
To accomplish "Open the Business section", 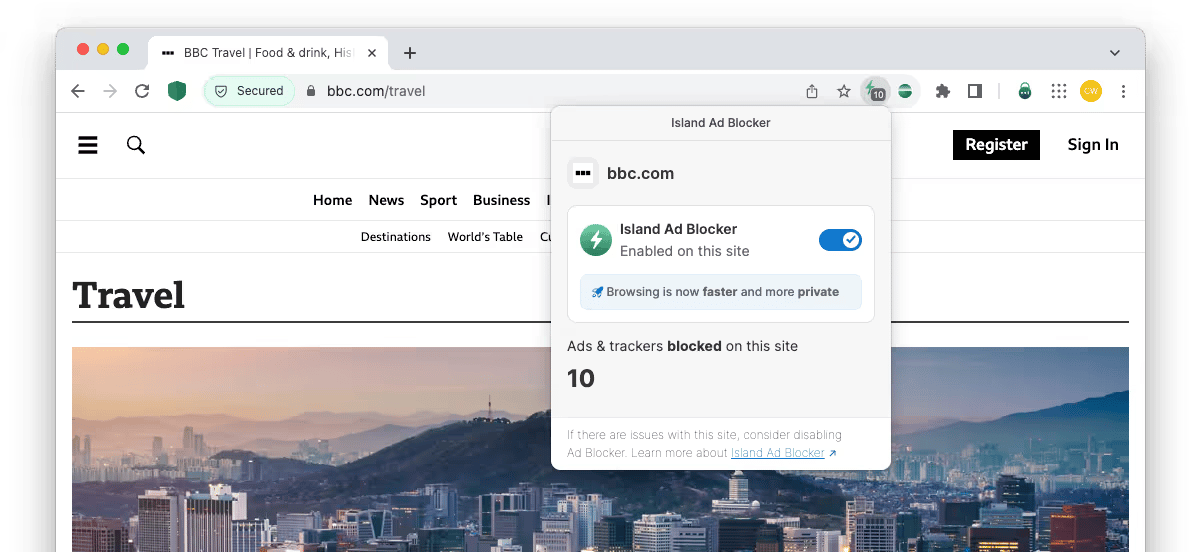I will [501, 200].
